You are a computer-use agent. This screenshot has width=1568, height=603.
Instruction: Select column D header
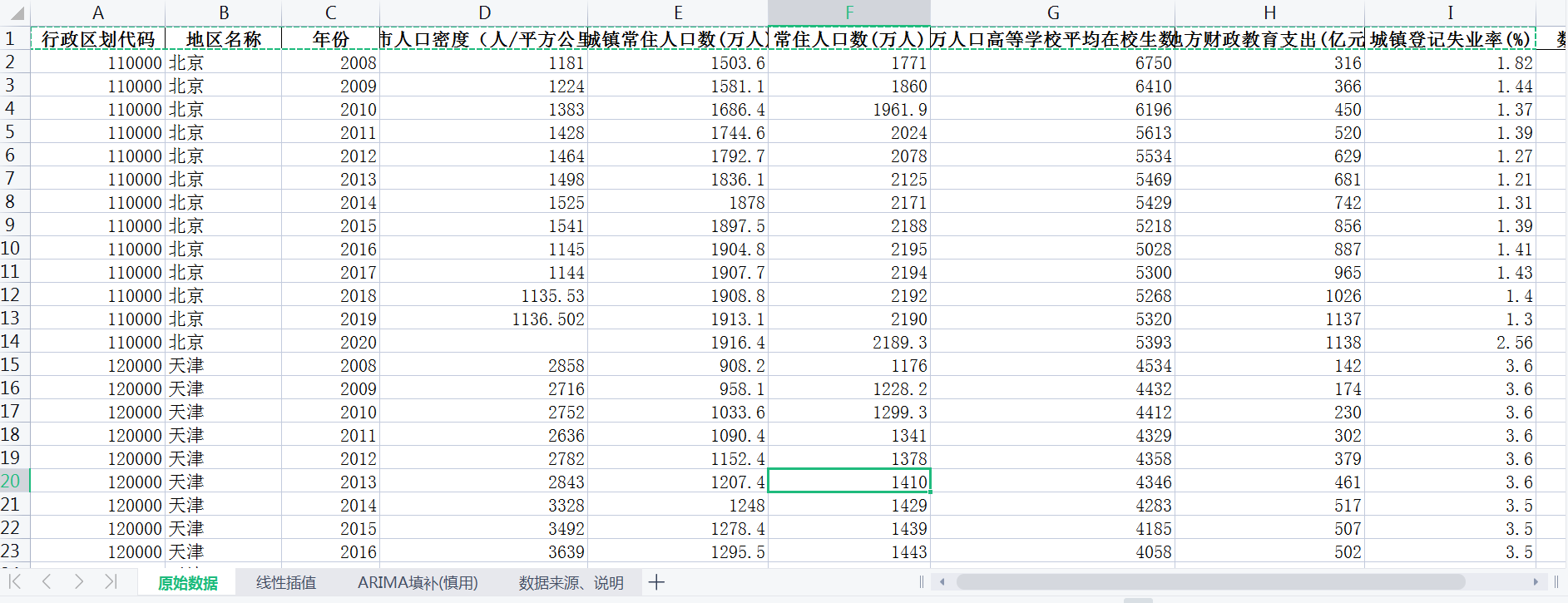(484, 13)
